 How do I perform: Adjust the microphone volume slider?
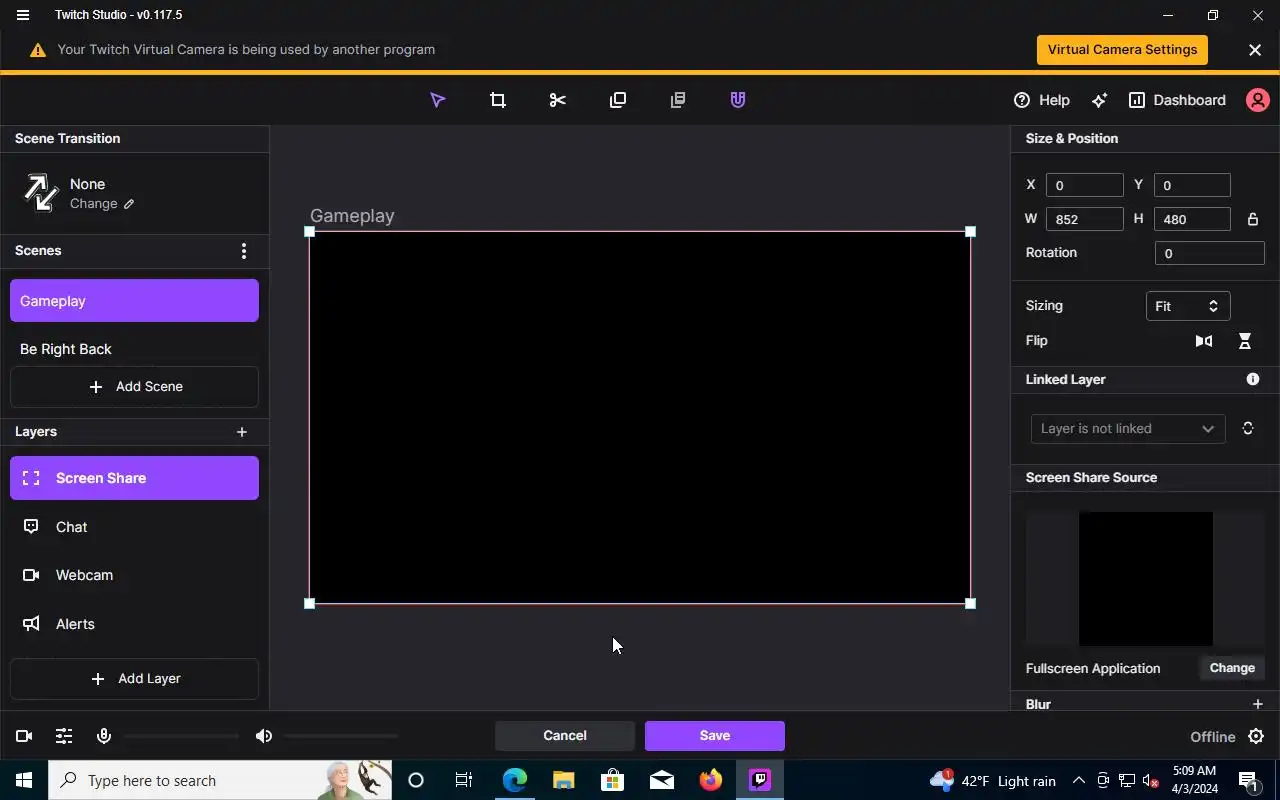(x=181, y=736)
